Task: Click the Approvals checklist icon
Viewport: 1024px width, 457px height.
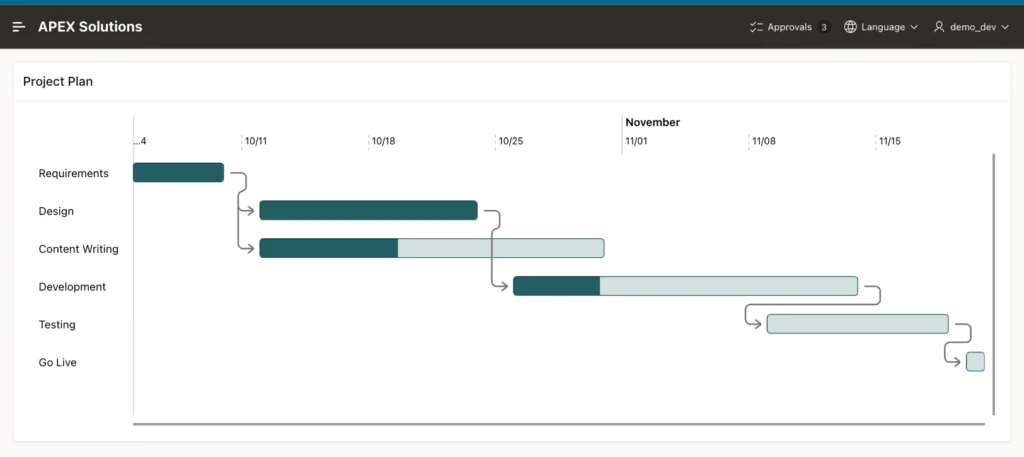Action: coord(756,27)
